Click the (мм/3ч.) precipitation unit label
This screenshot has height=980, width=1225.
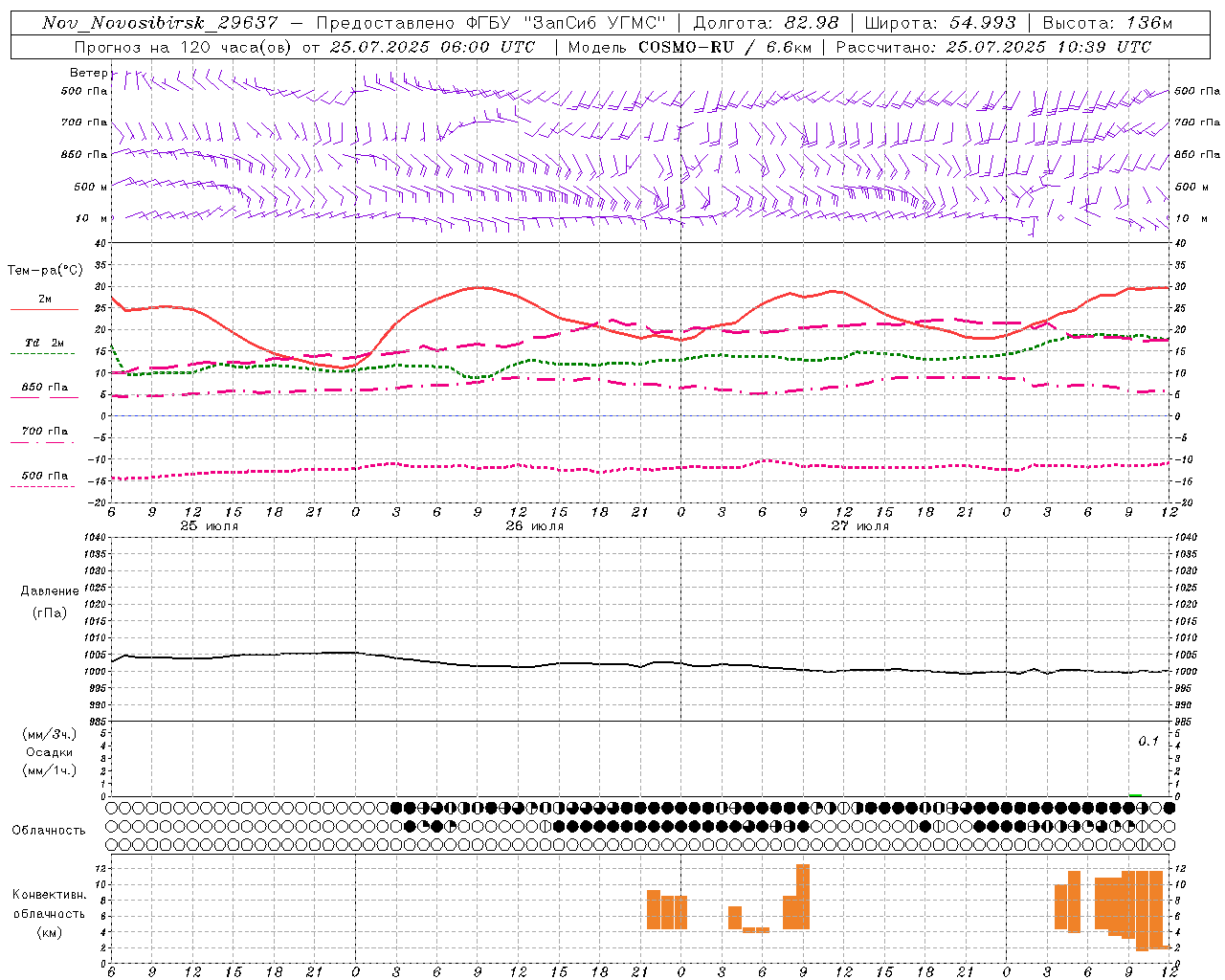(x=50, y=734)
